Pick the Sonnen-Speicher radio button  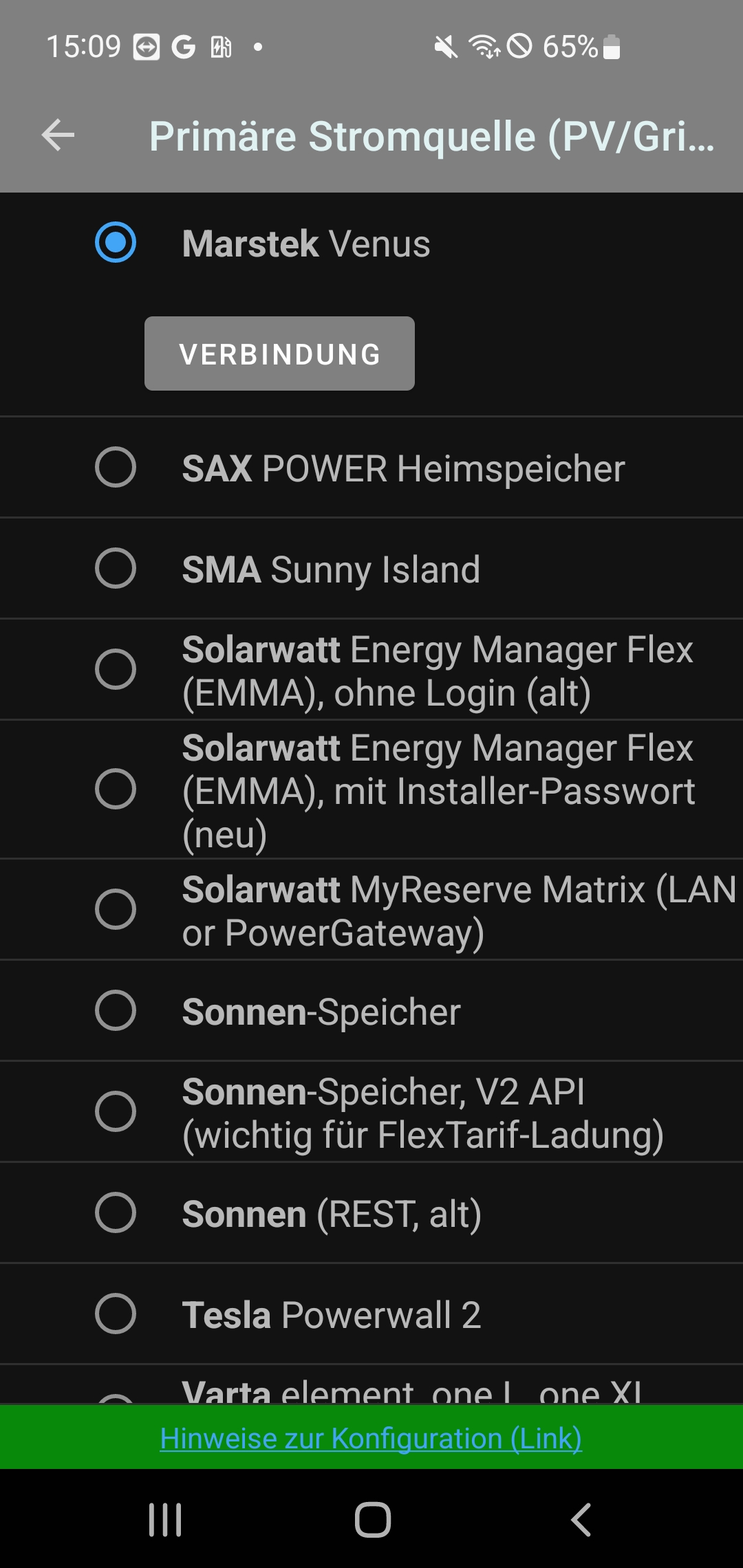(116, 1011)
